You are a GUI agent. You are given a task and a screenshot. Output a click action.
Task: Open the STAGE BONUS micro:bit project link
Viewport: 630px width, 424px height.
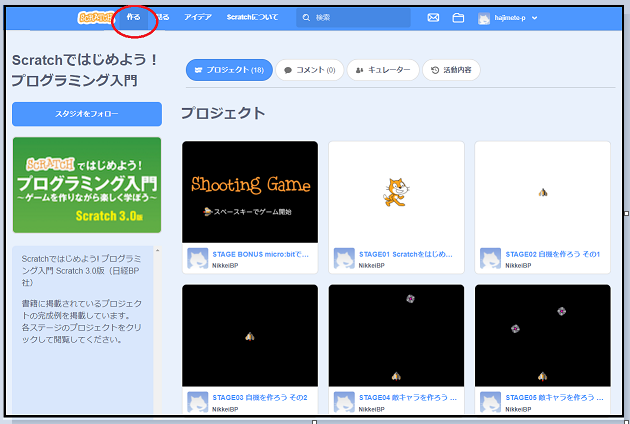(x=260, y=254)
